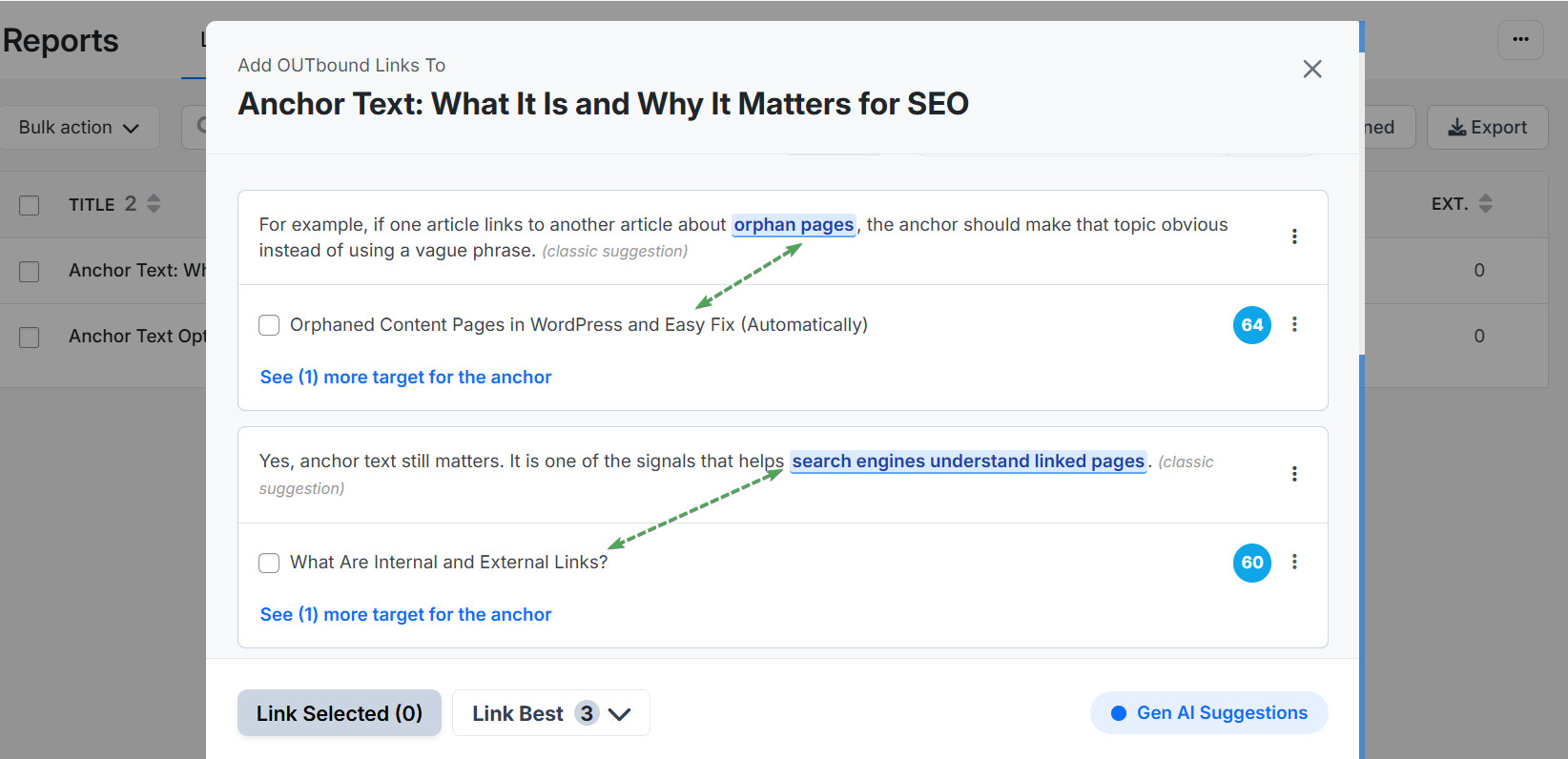Viewport: 1568px width, 759px height.
Task: Open options menu for Orphaned Content Pages target
Action: [1294, 324]
